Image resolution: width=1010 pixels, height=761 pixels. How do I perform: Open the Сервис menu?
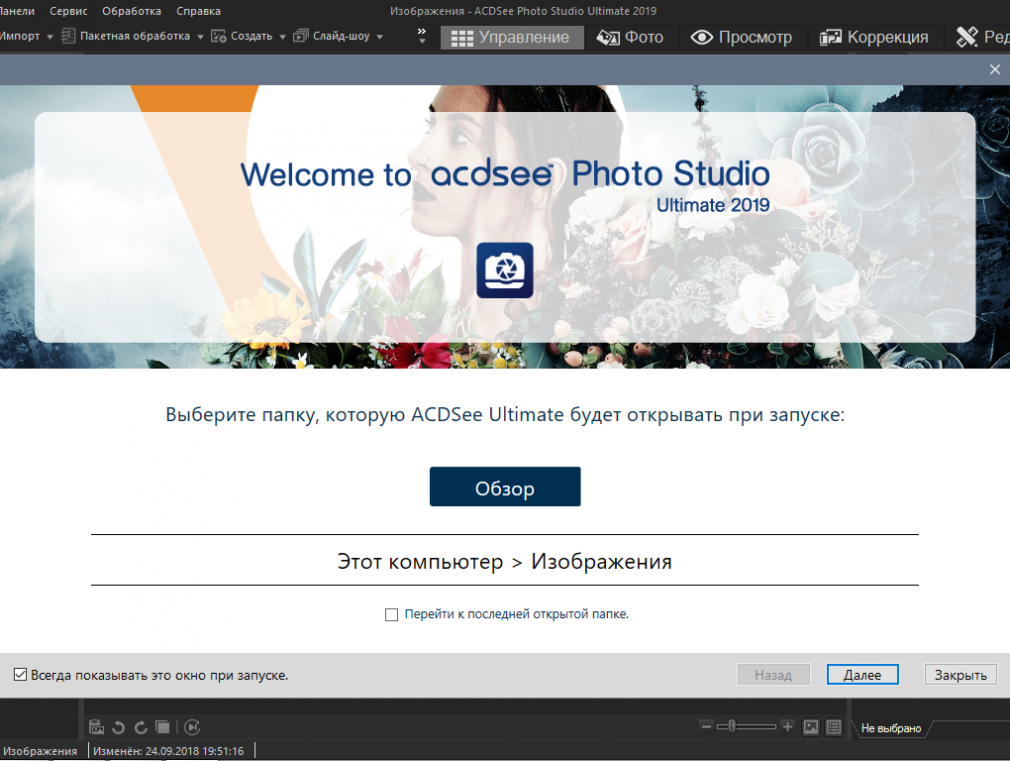coord(68,11)
